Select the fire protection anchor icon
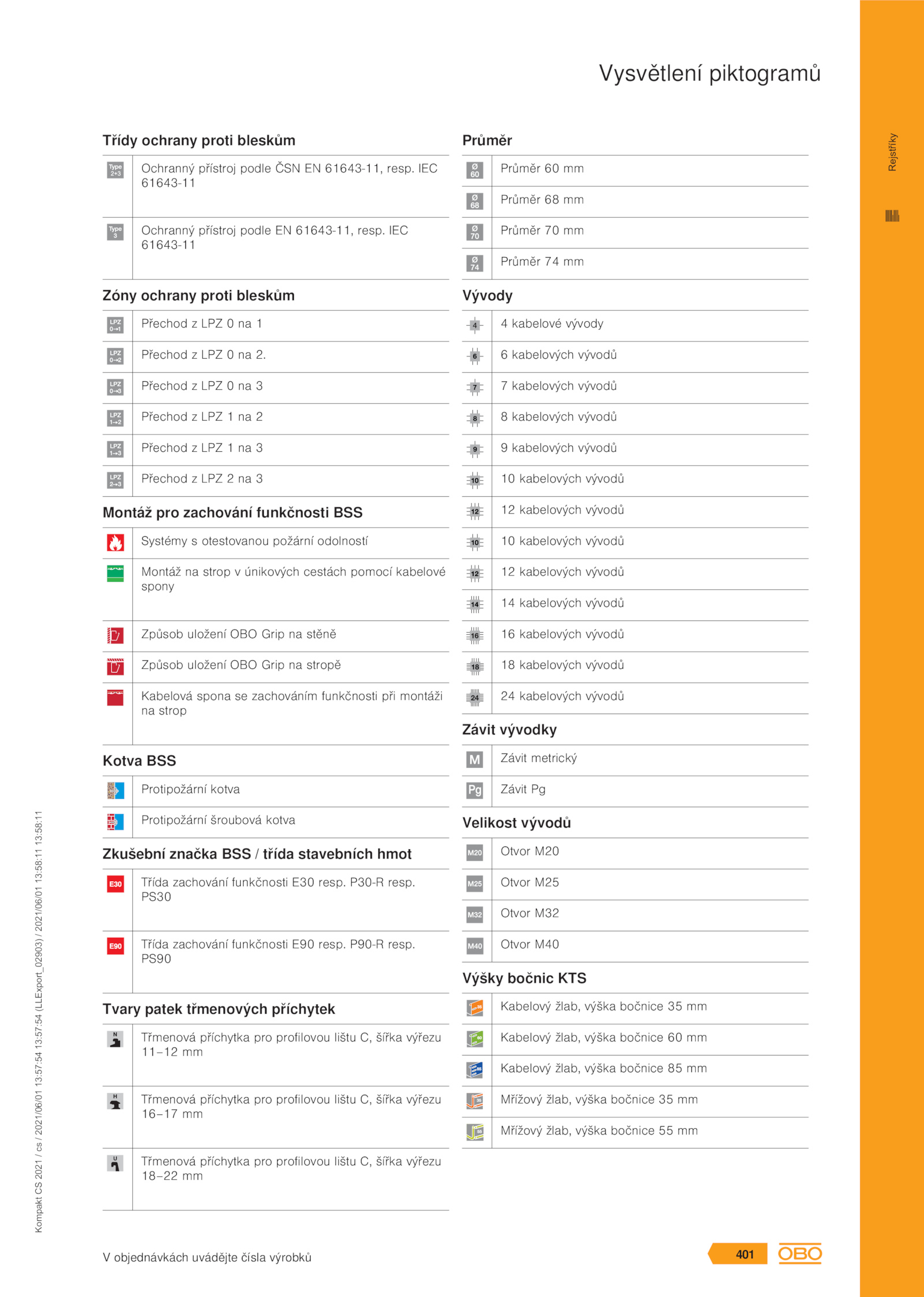 (115, 790)
